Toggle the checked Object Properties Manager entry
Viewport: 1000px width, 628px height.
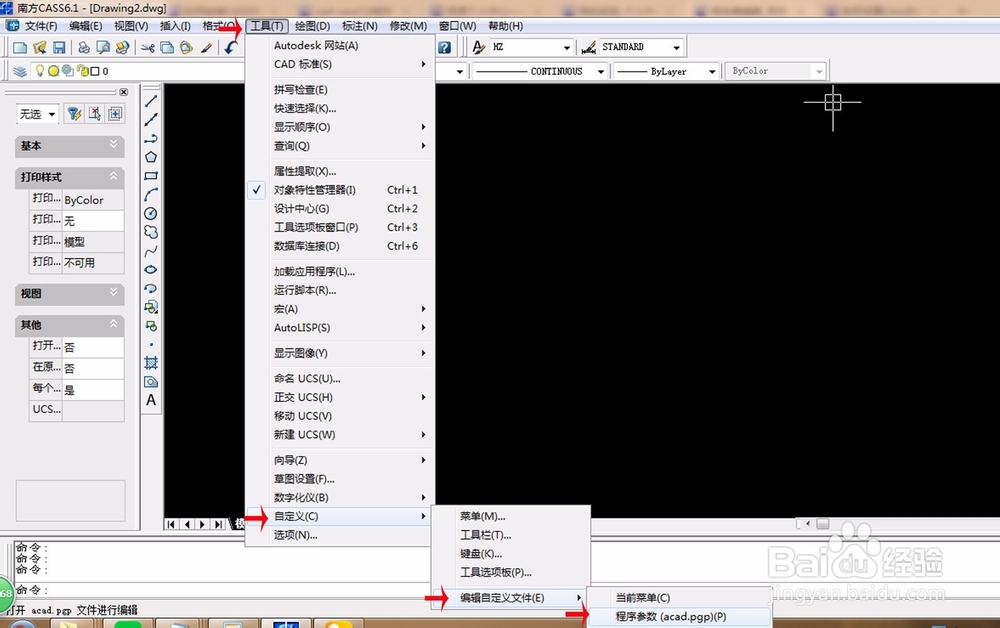click(x=340, y=190)
